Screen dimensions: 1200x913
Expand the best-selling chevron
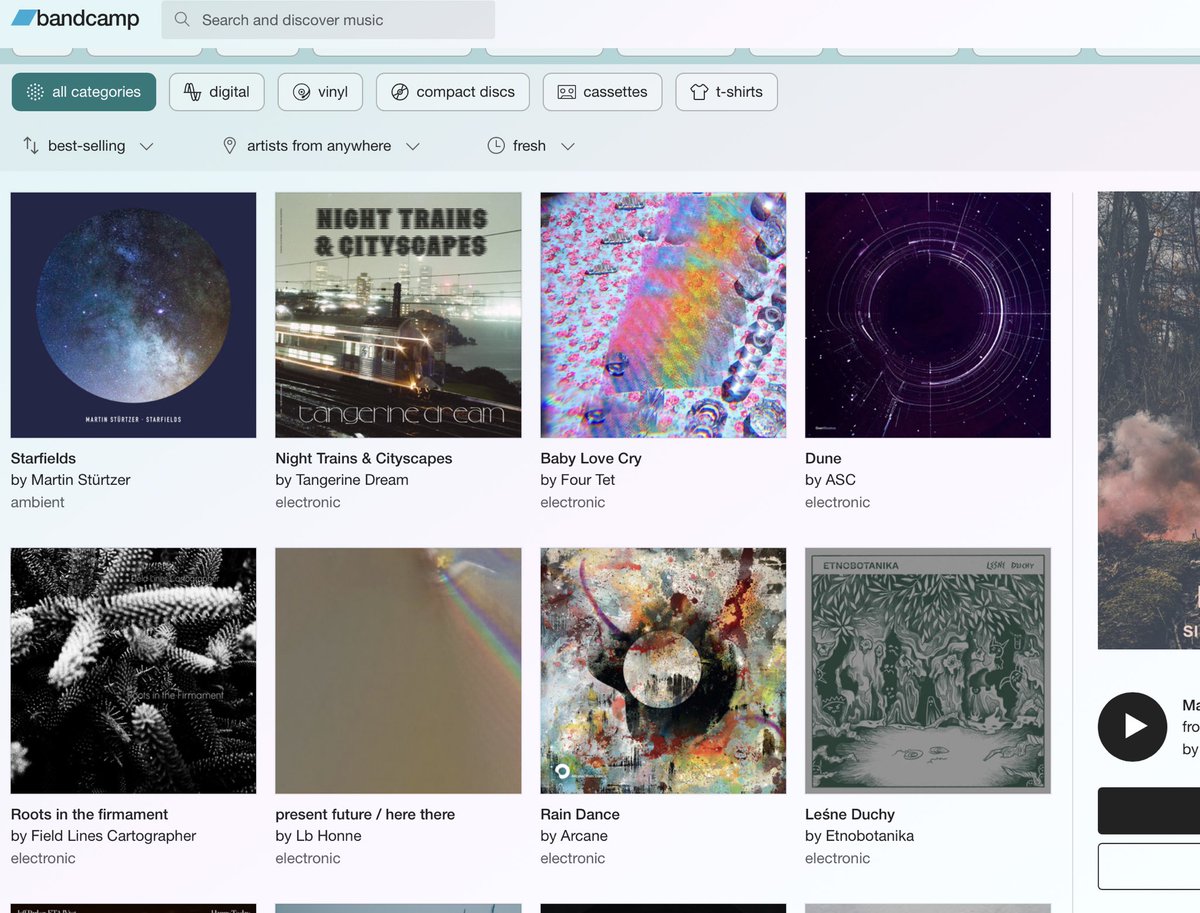click(x=146, y=146)
